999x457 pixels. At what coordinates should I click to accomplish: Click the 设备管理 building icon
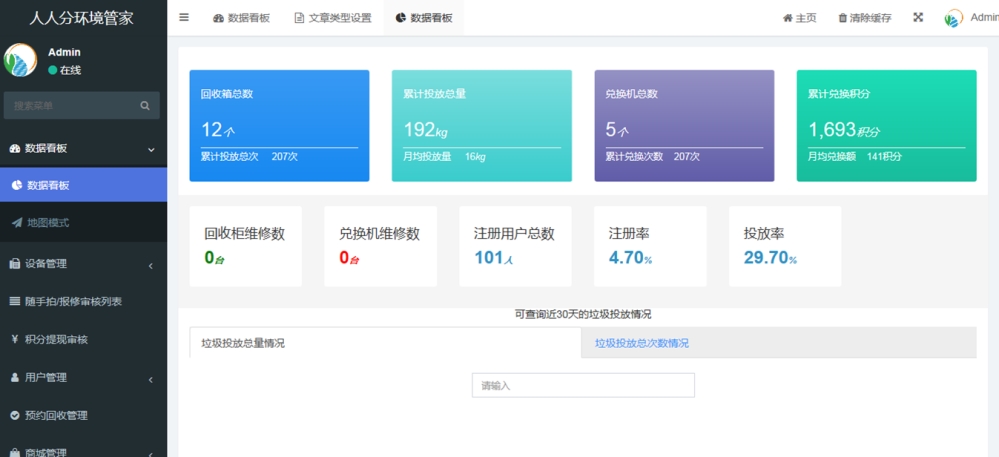pos(15,264)
